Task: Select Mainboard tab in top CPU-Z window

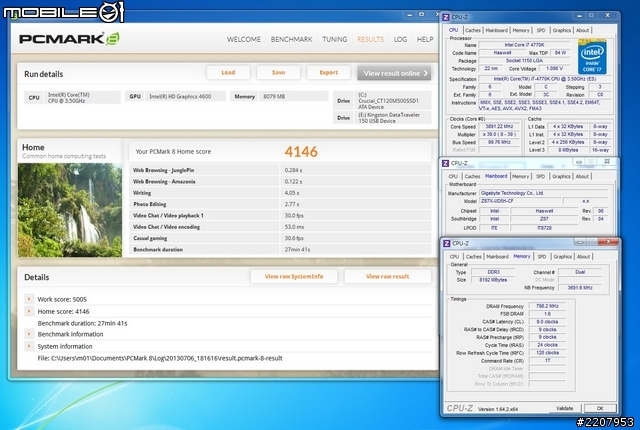Action: [x=496, y=31]
